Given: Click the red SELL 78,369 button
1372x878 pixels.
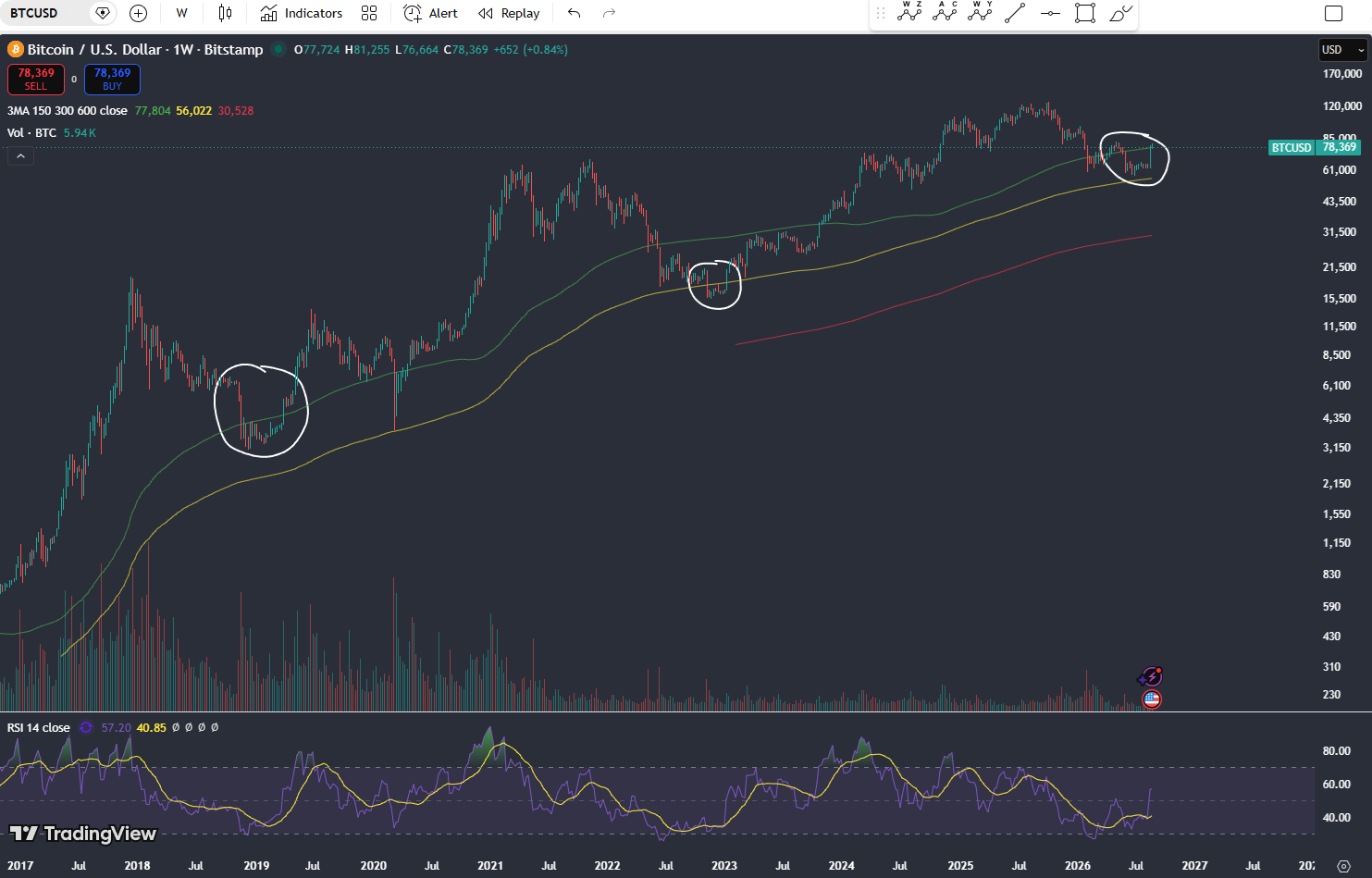Looking at the screenshot, I should coord(36,80).
